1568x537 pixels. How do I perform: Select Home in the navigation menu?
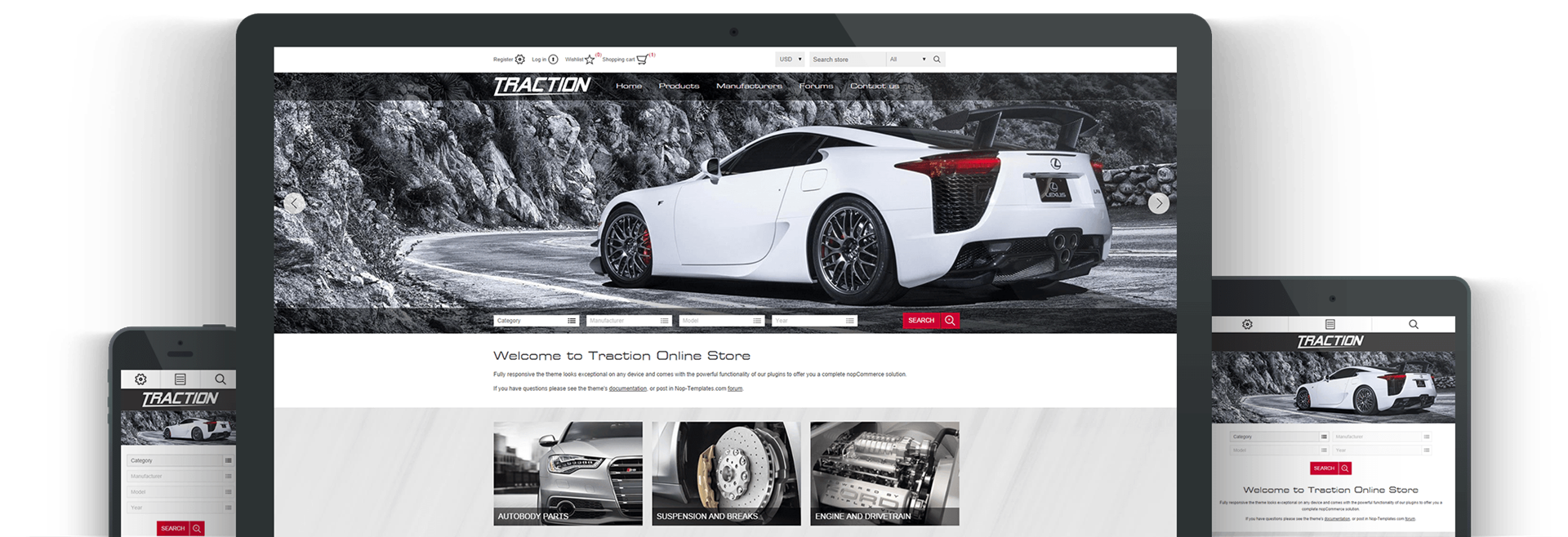pyautogui.click(x=629, y=86)
